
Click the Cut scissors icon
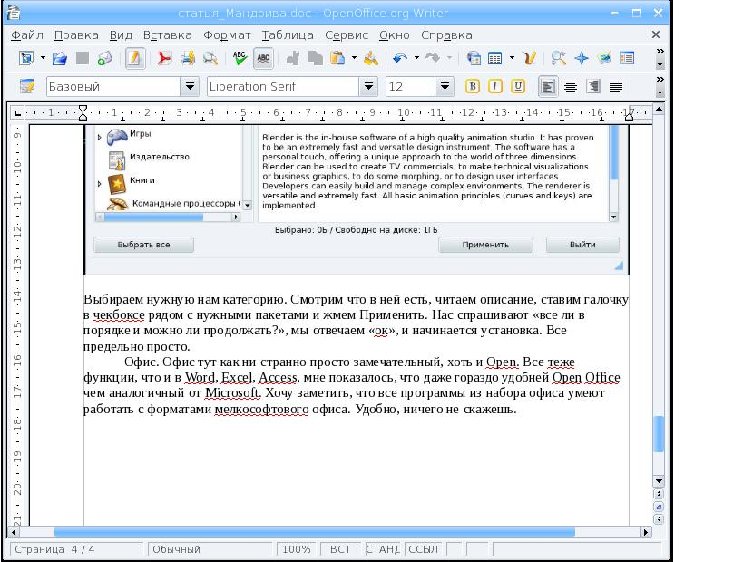point(293,58)
